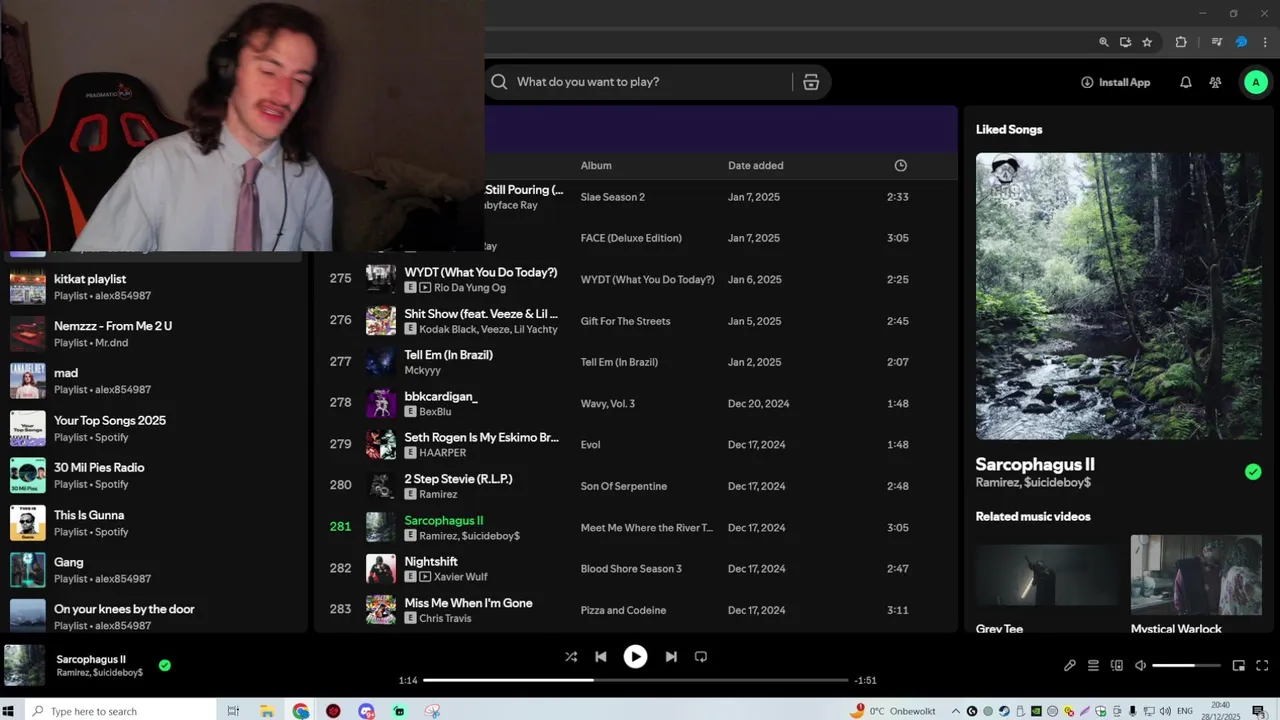Open the miniplayer

click(1238, 666)
